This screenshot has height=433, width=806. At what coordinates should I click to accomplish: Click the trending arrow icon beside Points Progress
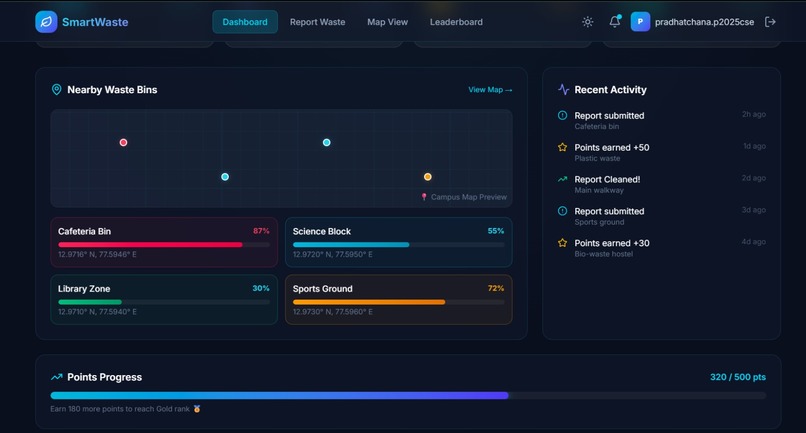[57, 377]
